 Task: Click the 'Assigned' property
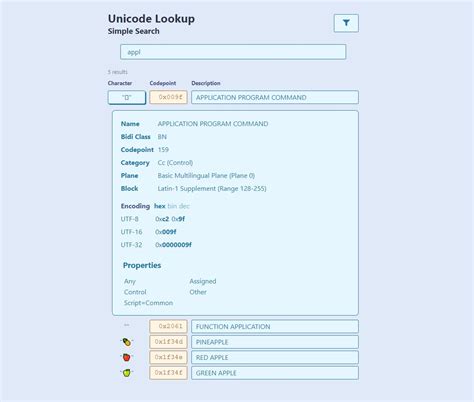tap(203, 281)
